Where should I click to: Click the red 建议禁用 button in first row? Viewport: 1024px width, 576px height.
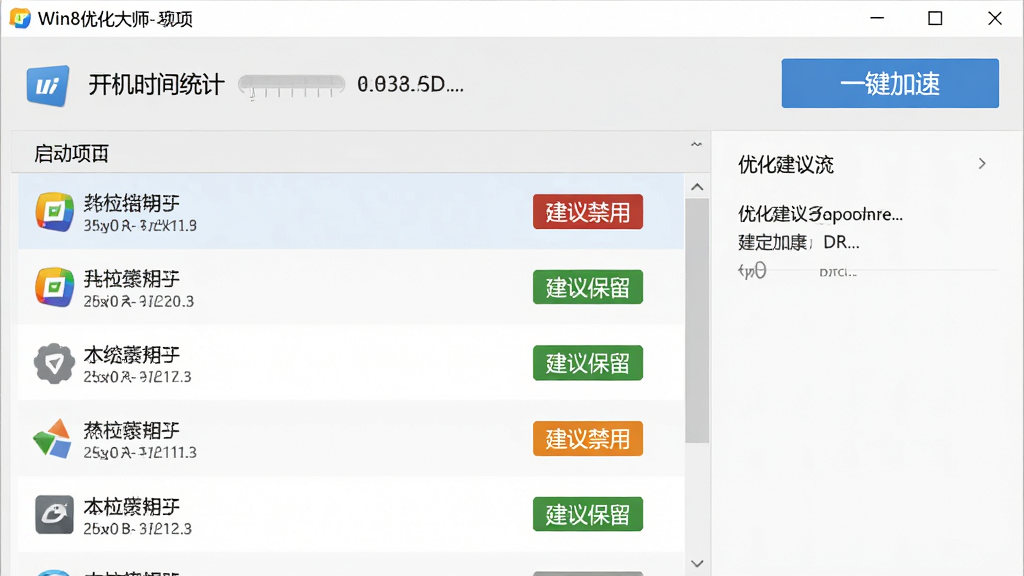point(588,212)
